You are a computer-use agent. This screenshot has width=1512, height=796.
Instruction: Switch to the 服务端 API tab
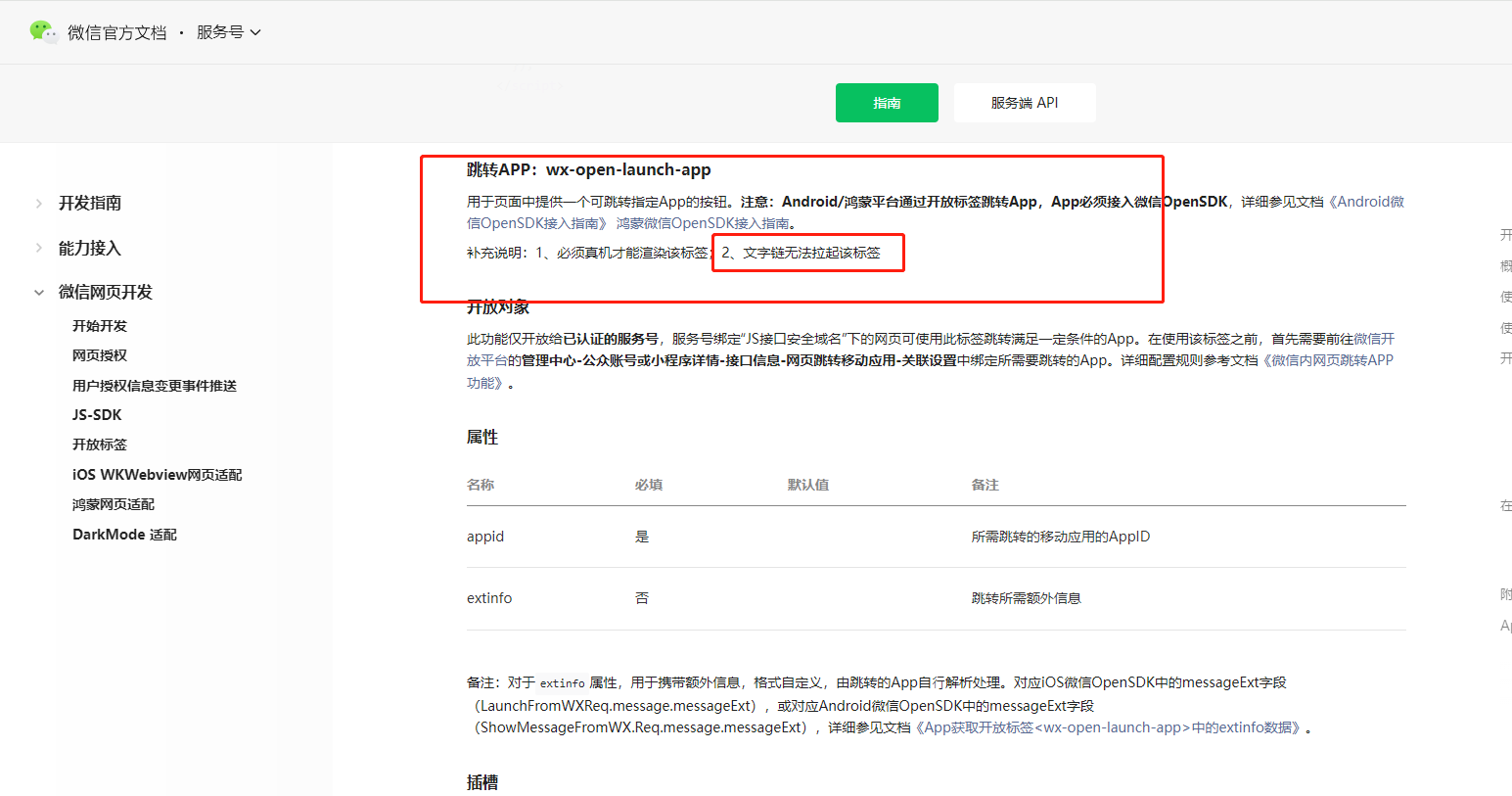[x=1025, y=103]
